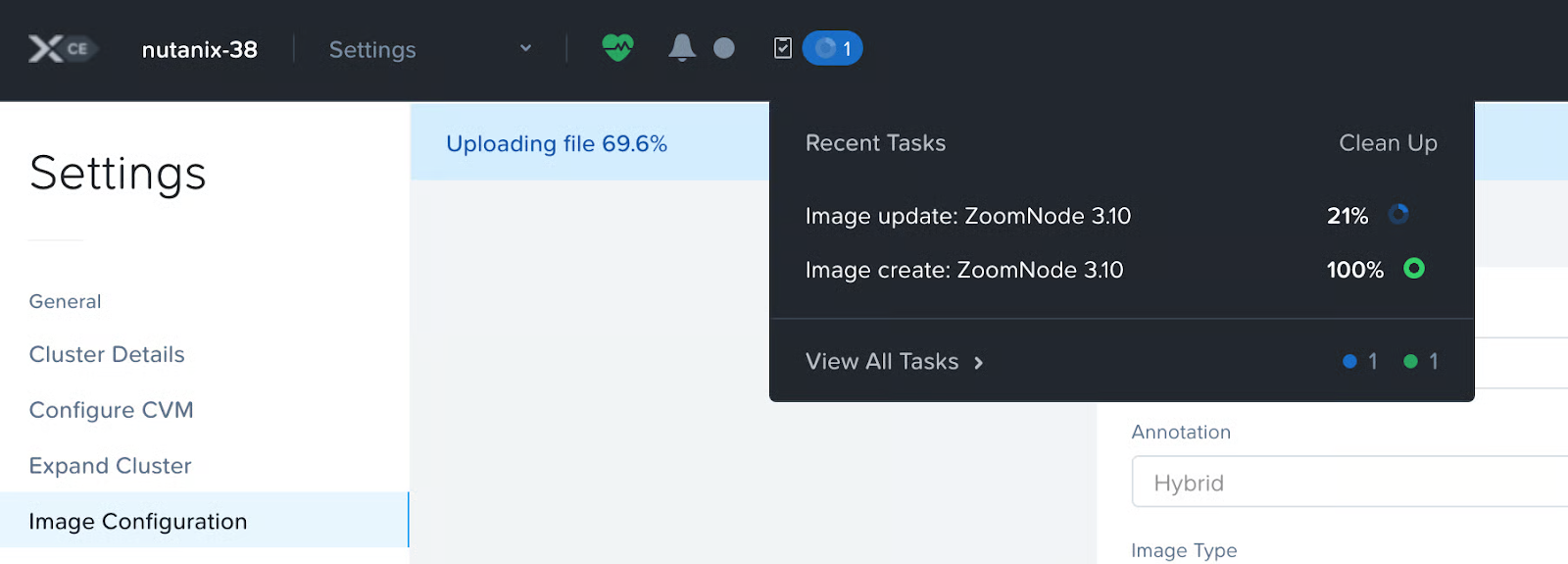1568x564 pixels.
Task: Open the alerts bell icon
Action: click(682, 47)
